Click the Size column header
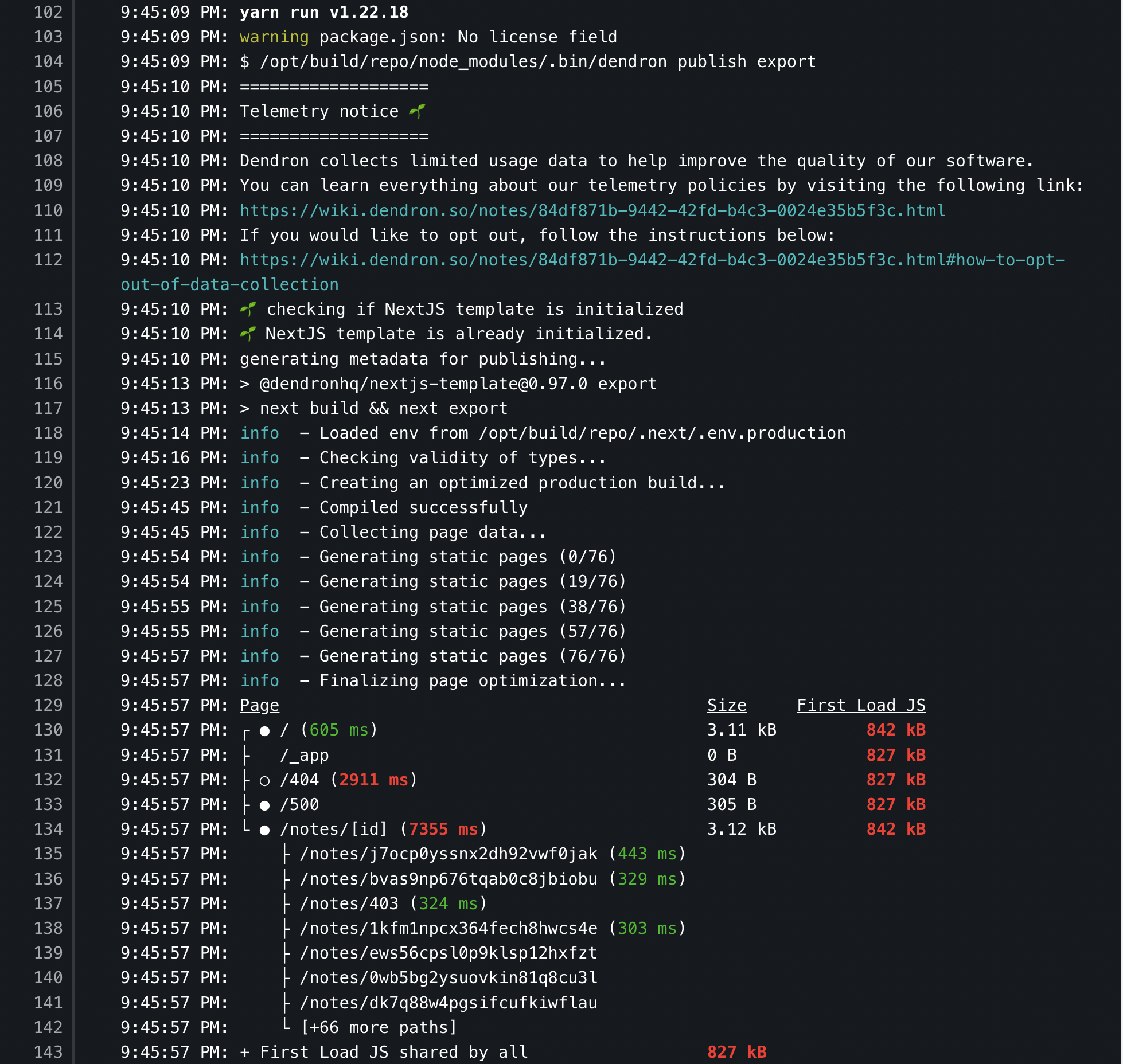The image size is (1123, 1064). (727, 705)
